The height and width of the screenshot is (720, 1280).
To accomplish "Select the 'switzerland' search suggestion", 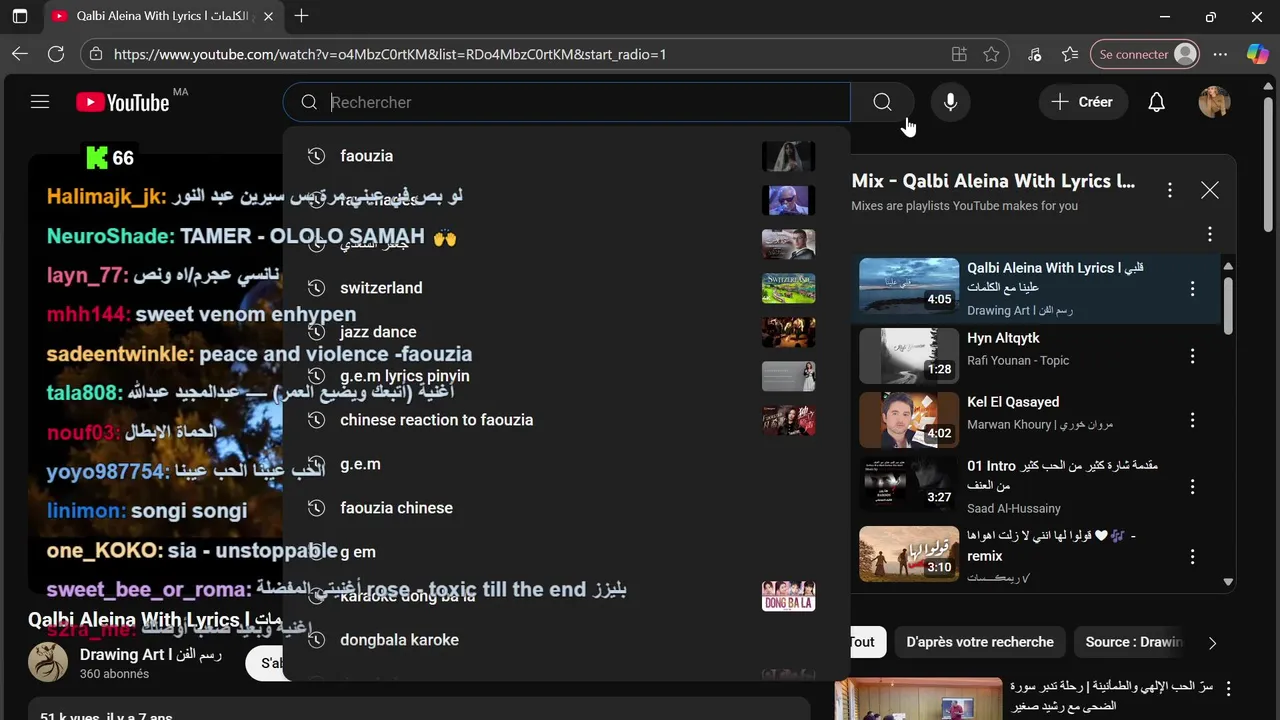I will click(566, 288).
